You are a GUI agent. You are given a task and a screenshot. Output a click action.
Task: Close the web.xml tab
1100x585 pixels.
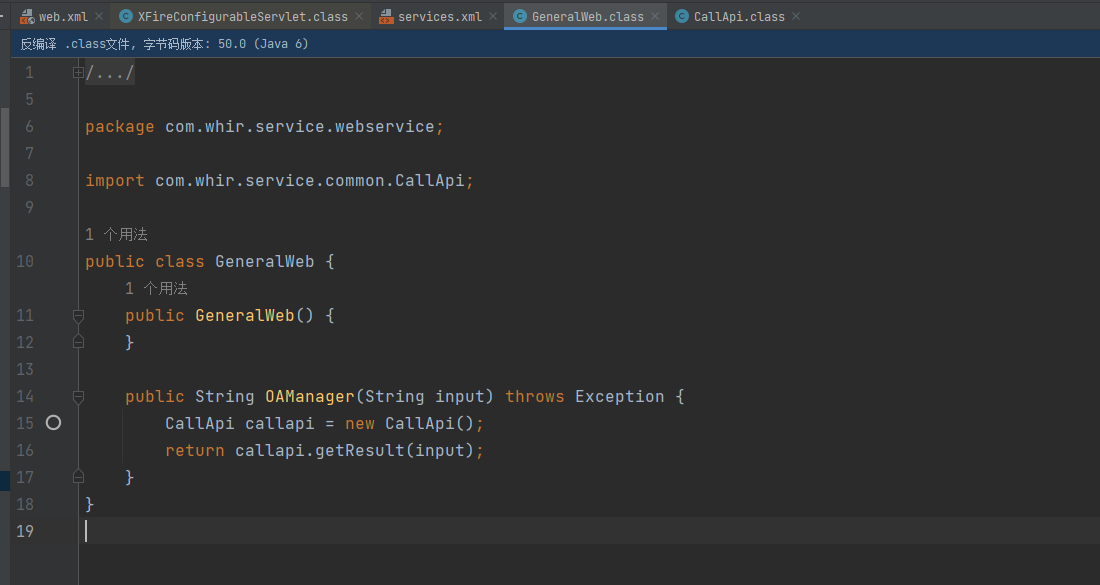coord(99,17)
